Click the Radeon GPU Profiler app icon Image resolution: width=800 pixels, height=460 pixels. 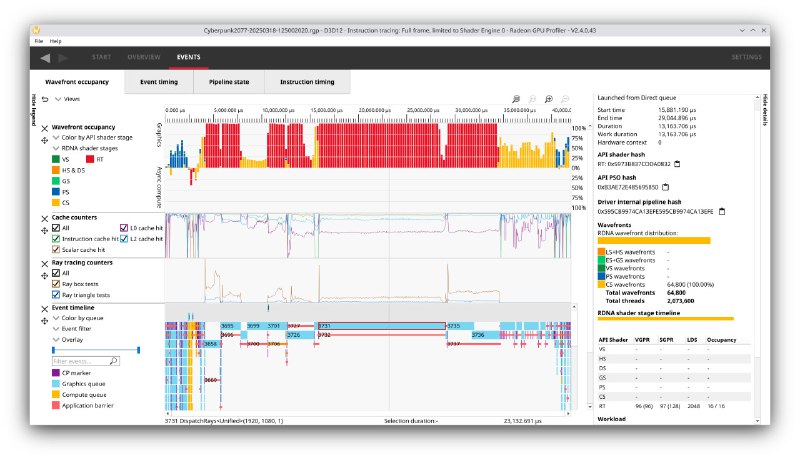point(36,30)
